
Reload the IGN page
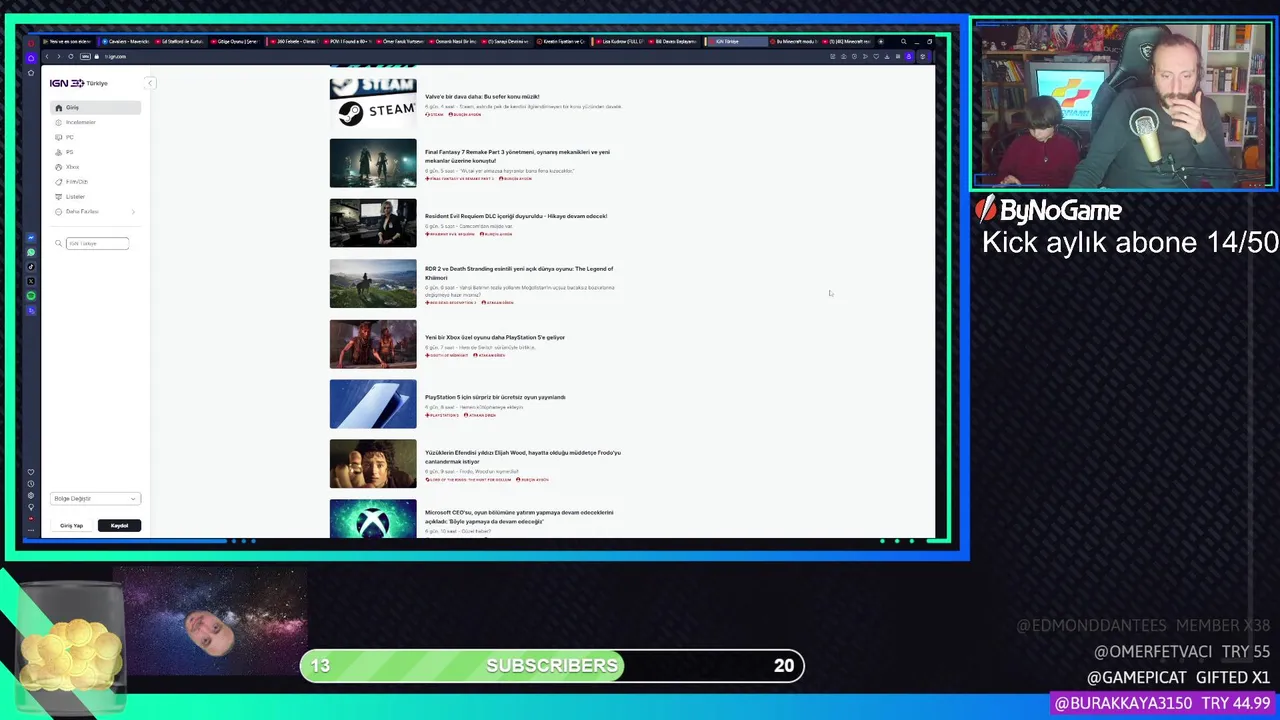coord(71,56)
